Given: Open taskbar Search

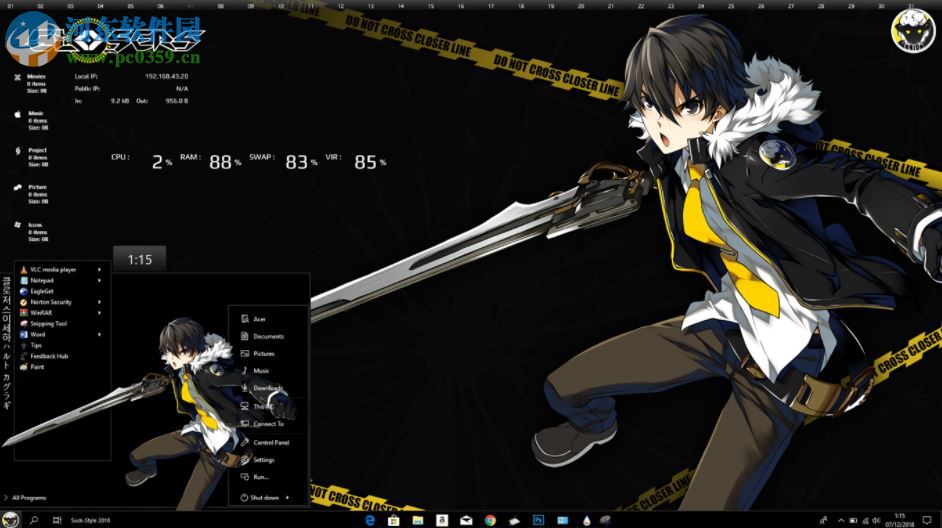Looking at the screenshot, I should click(34, 520).
